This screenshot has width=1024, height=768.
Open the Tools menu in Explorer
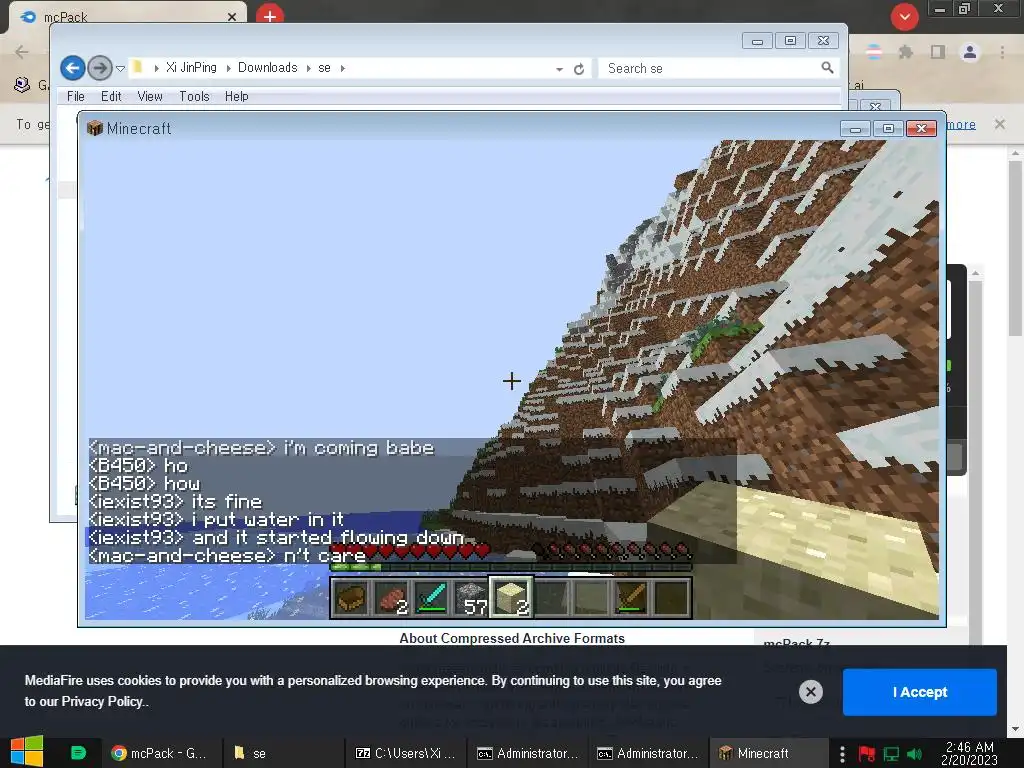[x=194, y=97]
